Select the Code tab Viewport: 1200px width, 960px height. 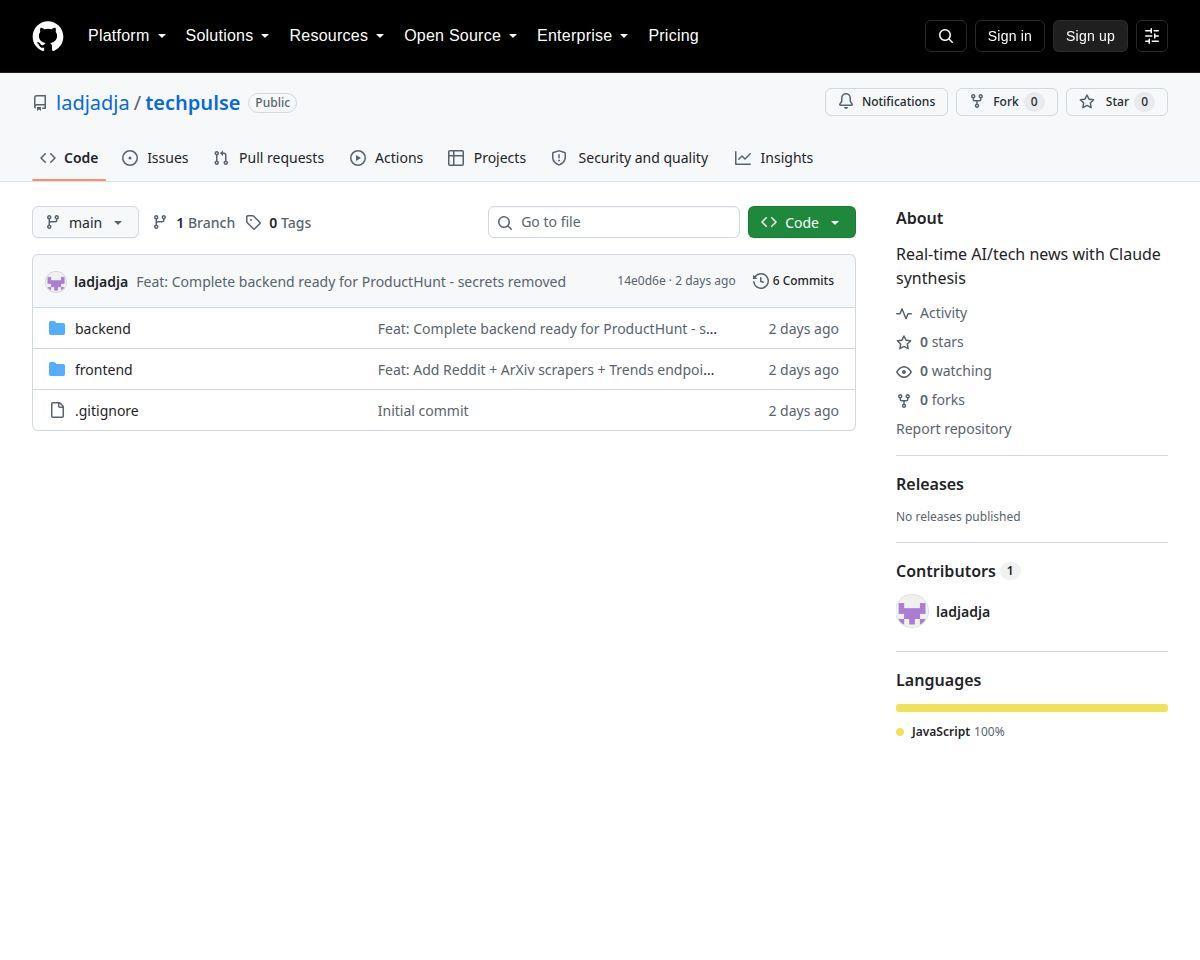tap(69, 158)
